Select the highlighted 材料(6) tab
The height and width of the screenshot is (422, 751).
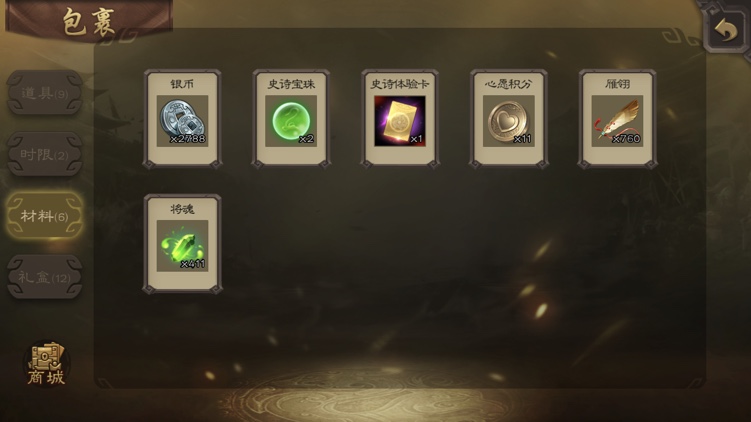[45, 216]
